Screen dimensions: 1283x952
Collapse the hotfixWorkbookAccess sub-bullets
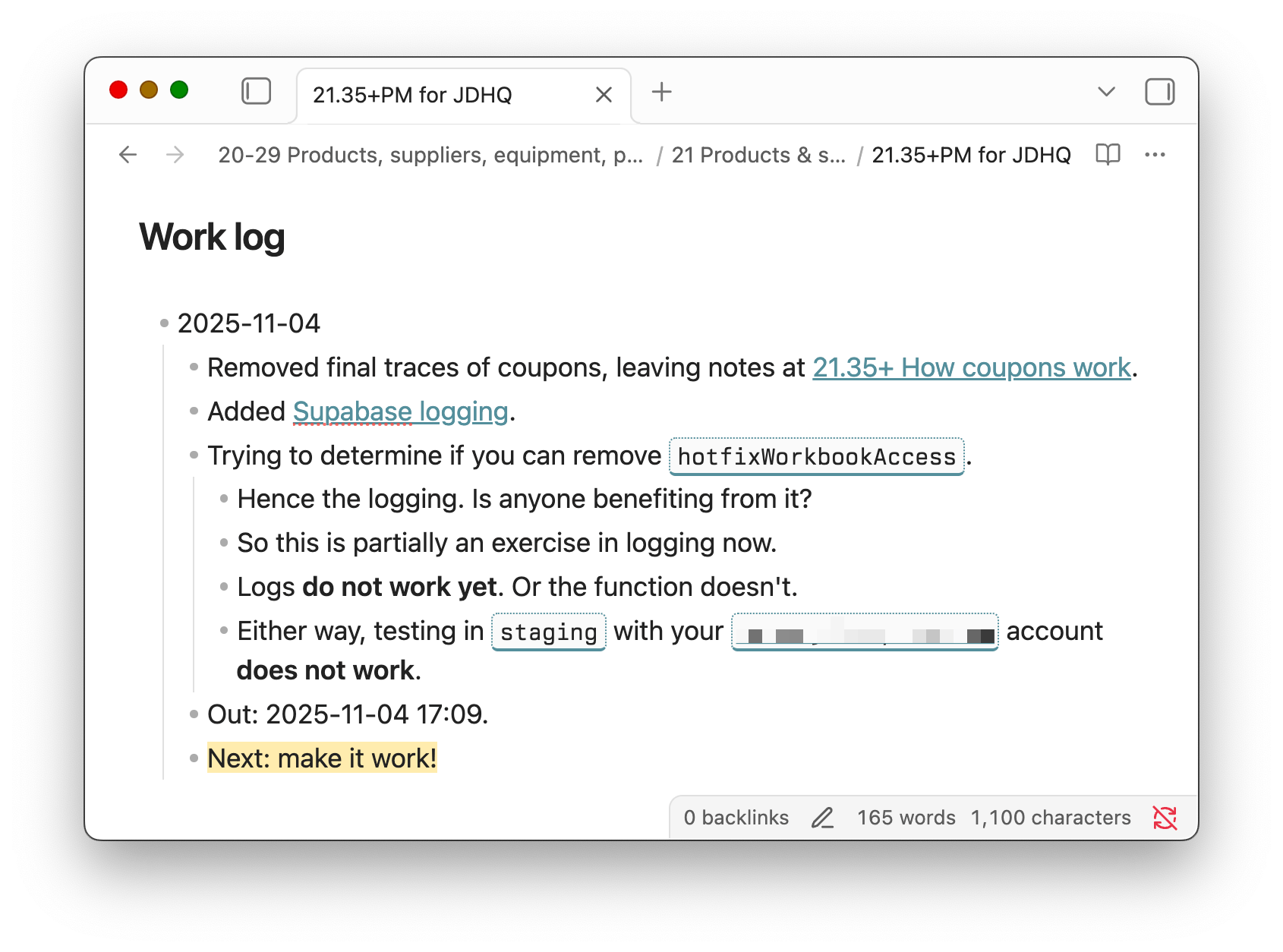coord(192,456)
